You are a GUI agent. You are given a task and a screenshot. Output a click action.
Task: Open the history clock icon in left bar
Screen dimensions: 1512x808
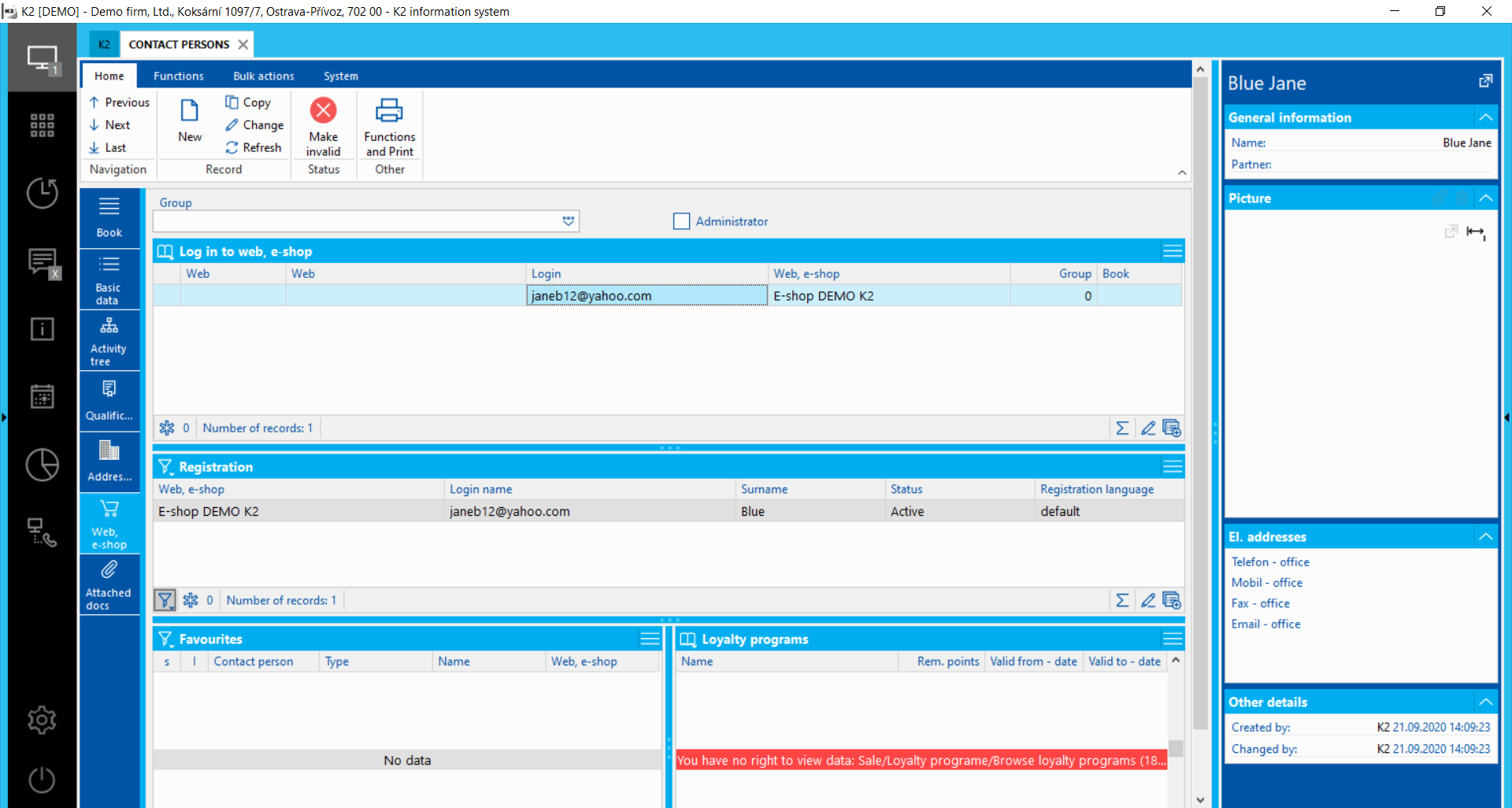42,193
